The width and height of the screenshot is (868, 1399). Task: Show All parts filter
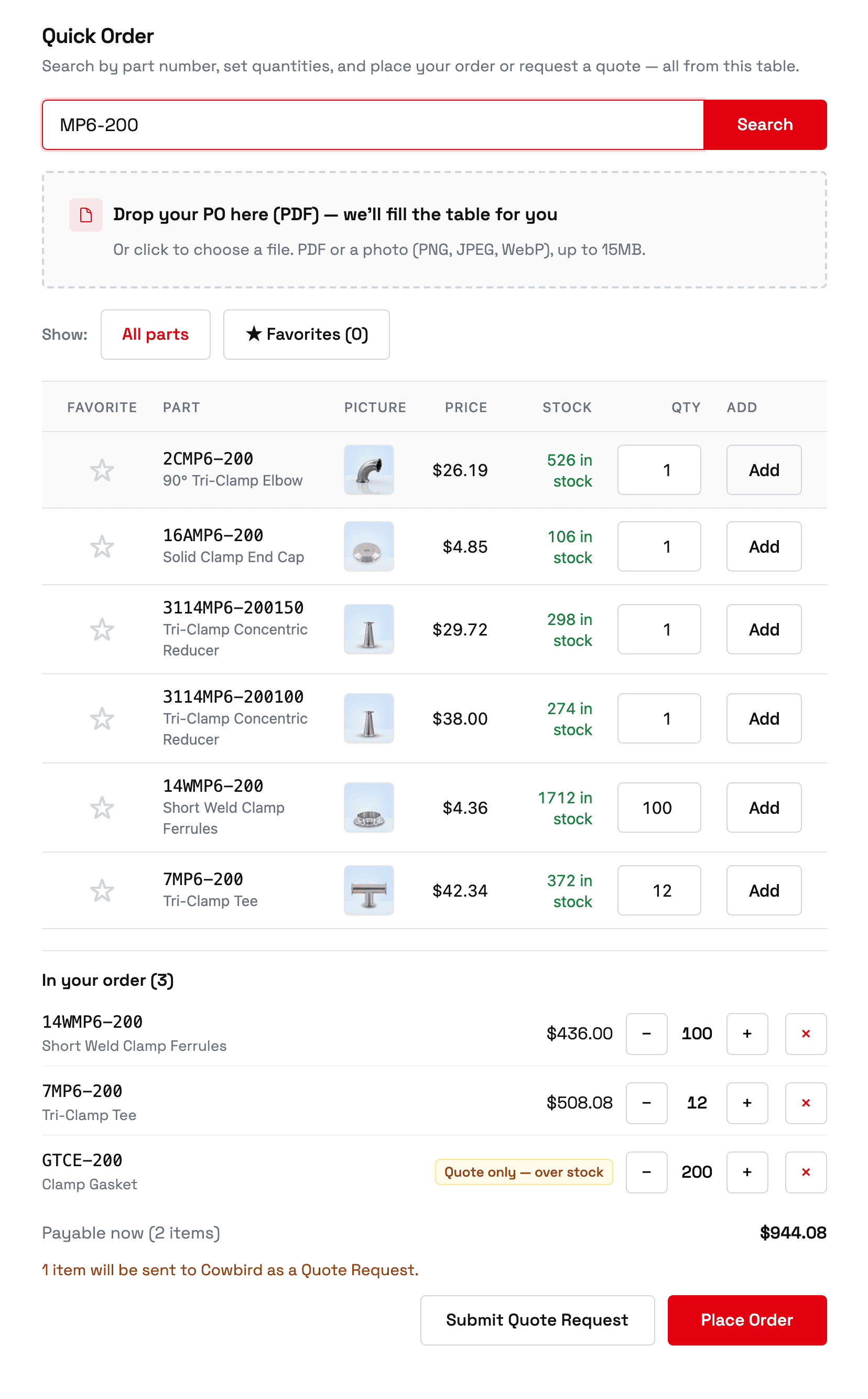click(x=155, y=334)
